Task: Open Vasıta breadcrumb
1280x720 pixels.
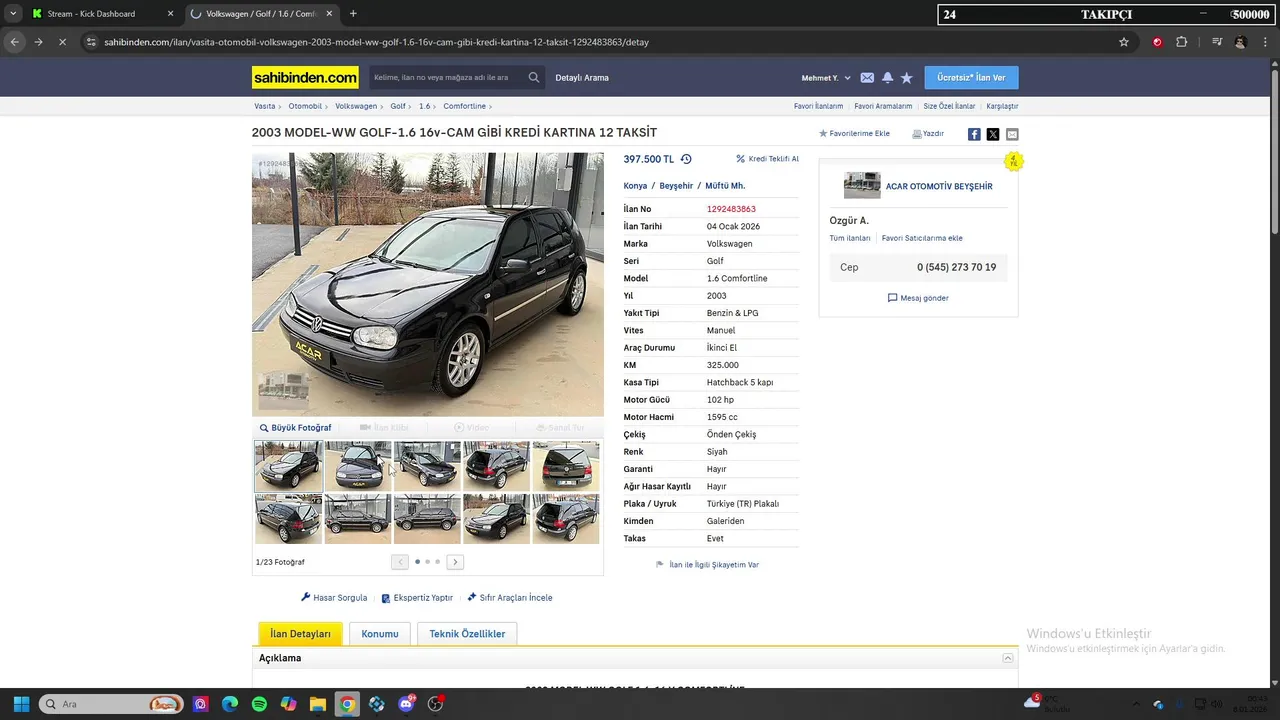Action: click(x=265, y=106)
